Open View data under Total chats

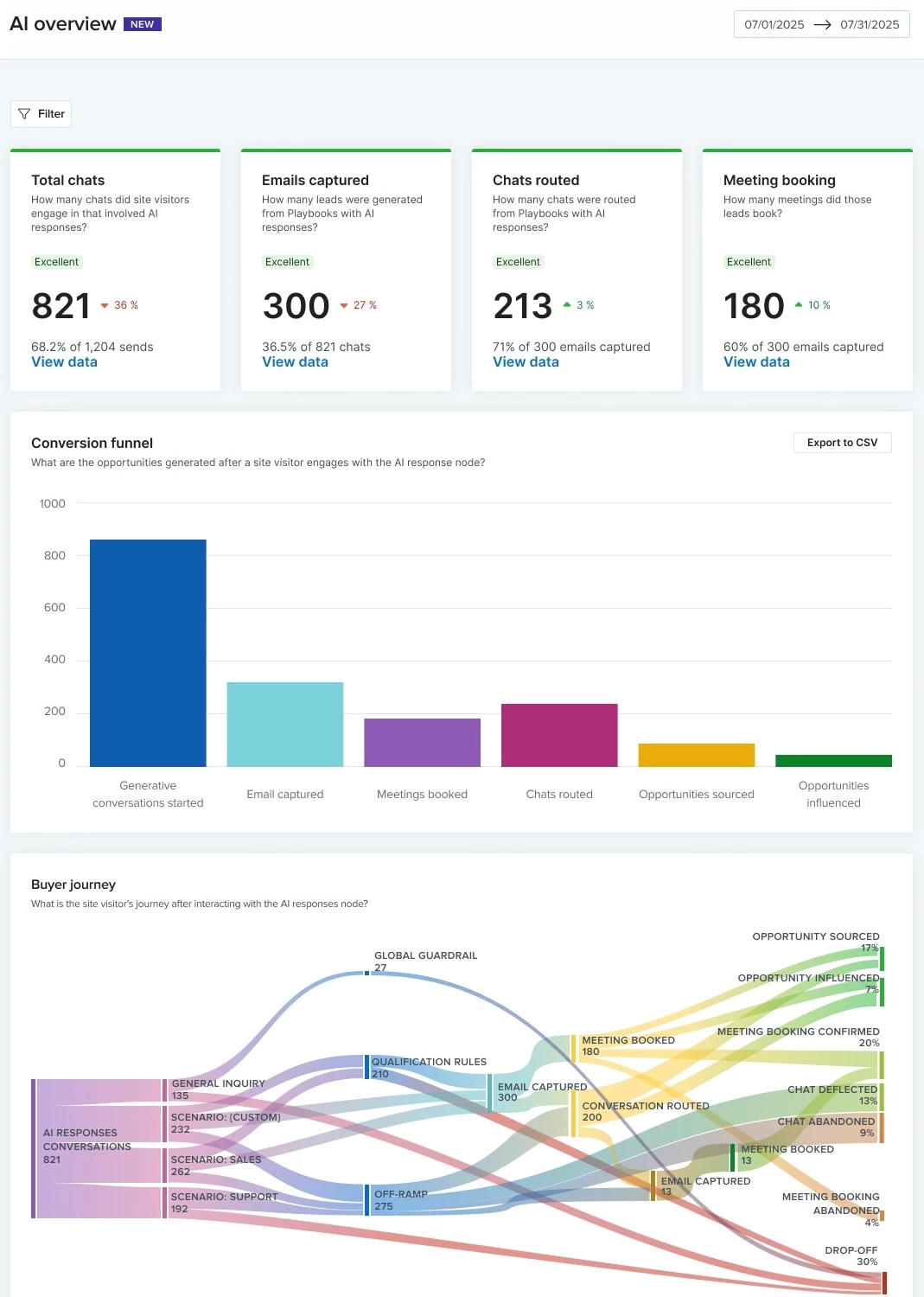64,362
